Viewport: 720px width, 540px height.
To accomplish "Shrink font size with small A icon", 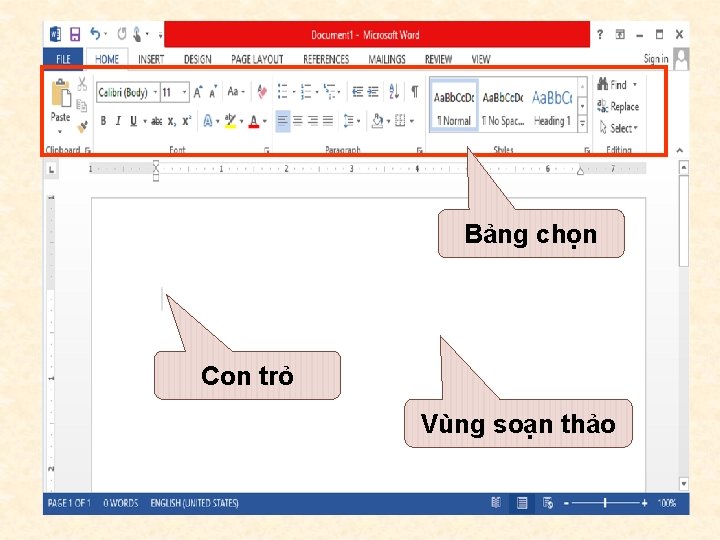I will (213, 92).
